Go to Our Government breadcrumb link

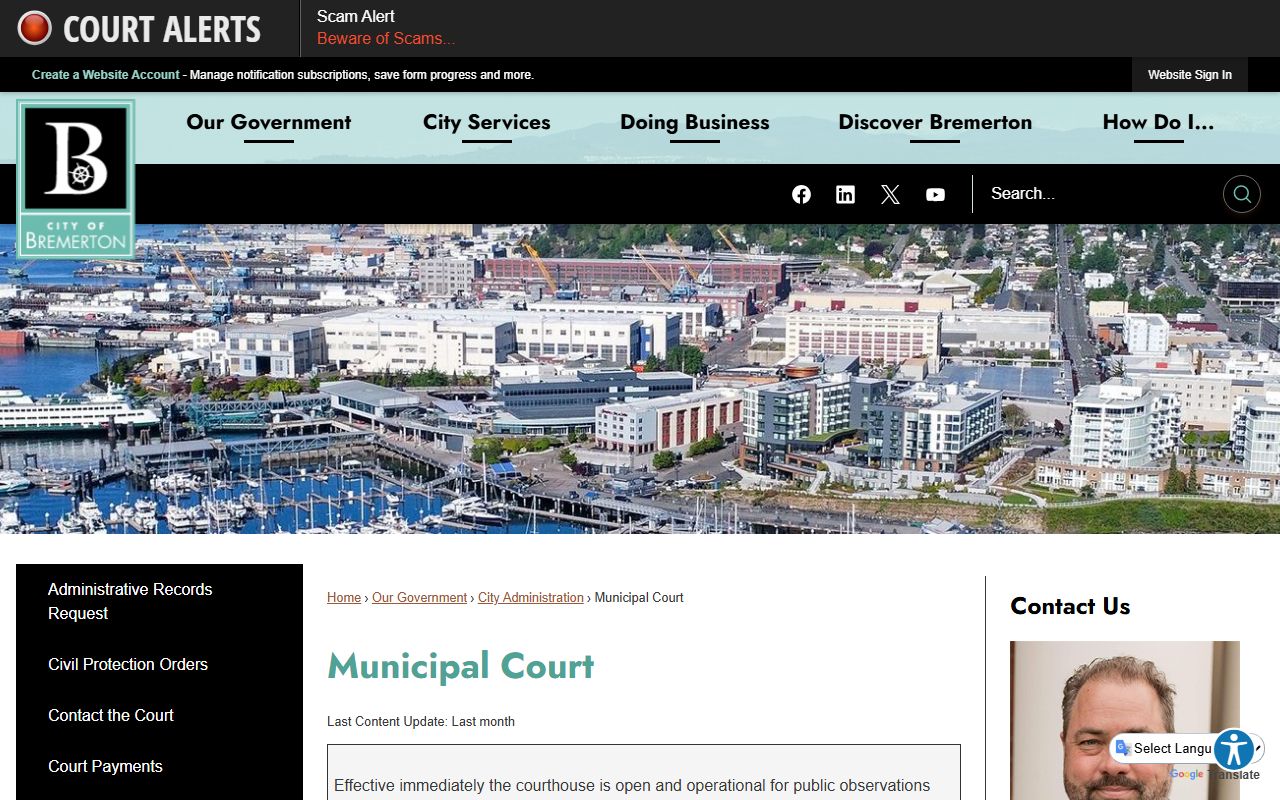coord(419,598)
